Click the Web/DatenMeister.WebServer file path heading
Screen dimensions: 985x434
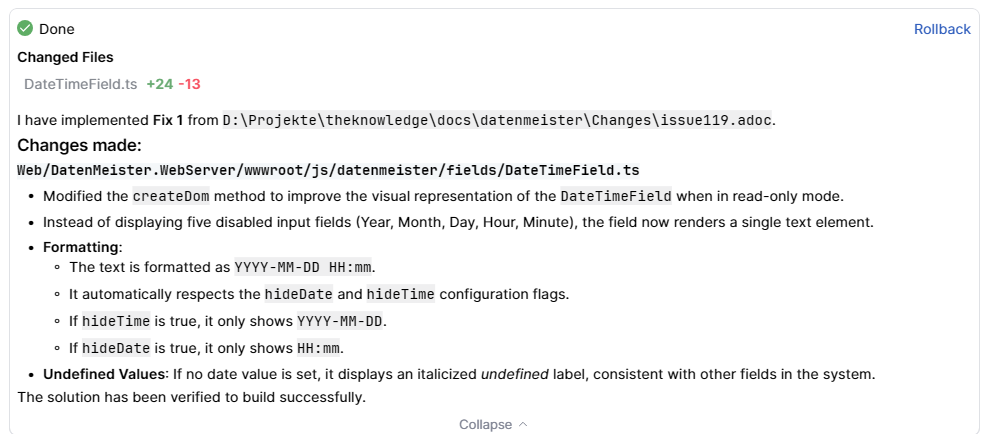(x=328, y=170)
